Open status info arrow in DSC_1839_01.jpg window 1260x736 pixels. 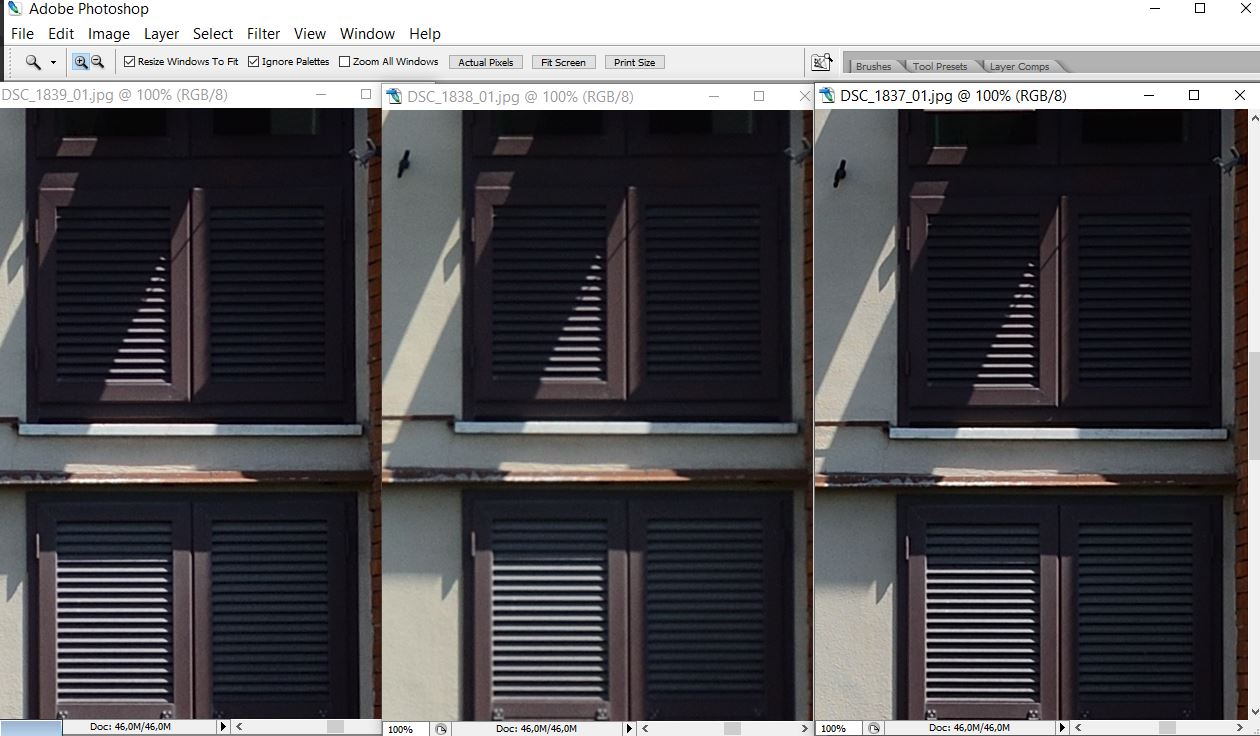click(223, 727)
